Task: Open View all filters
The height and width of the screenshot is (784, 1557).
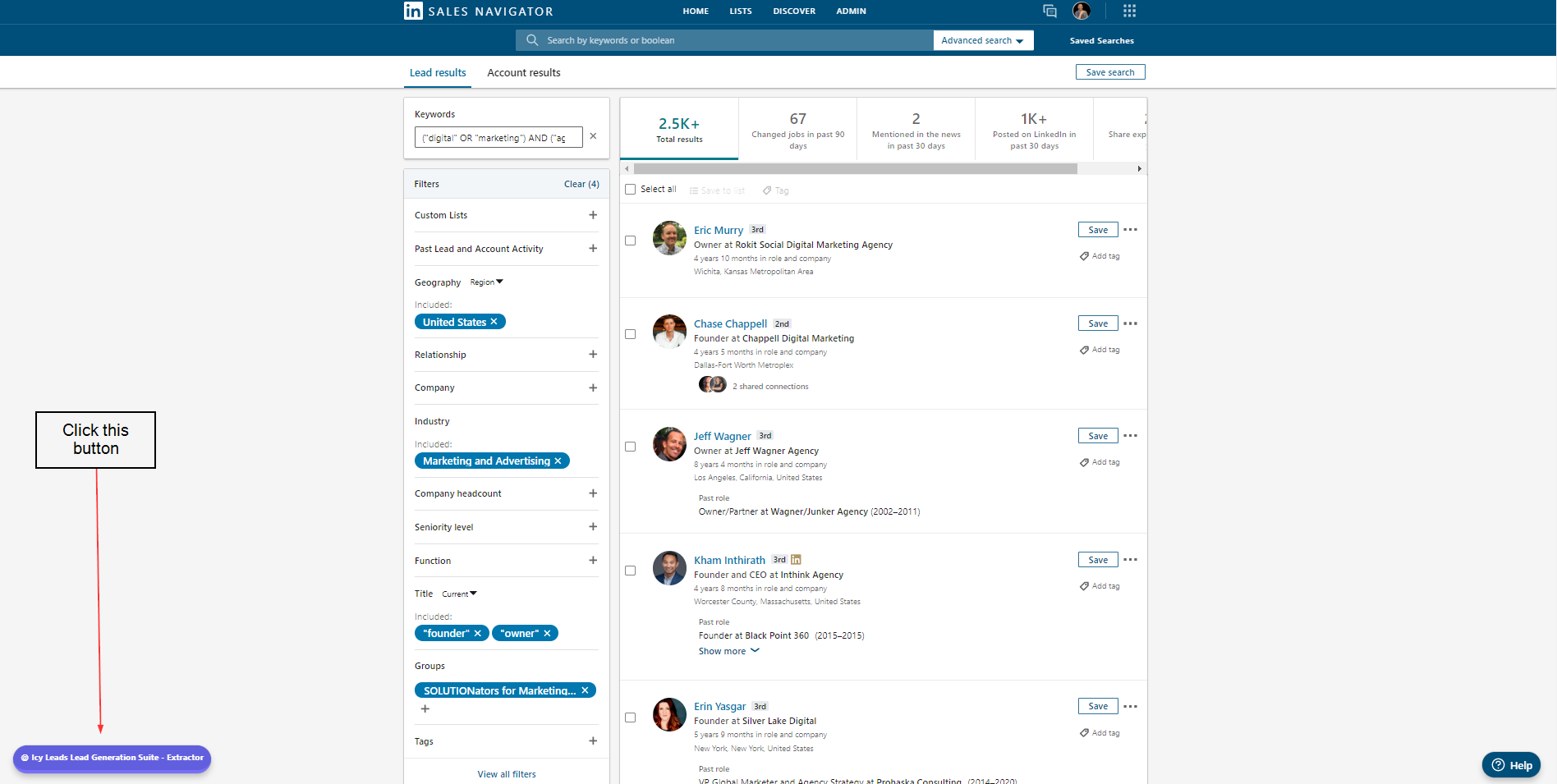Action: coord(507,774)
